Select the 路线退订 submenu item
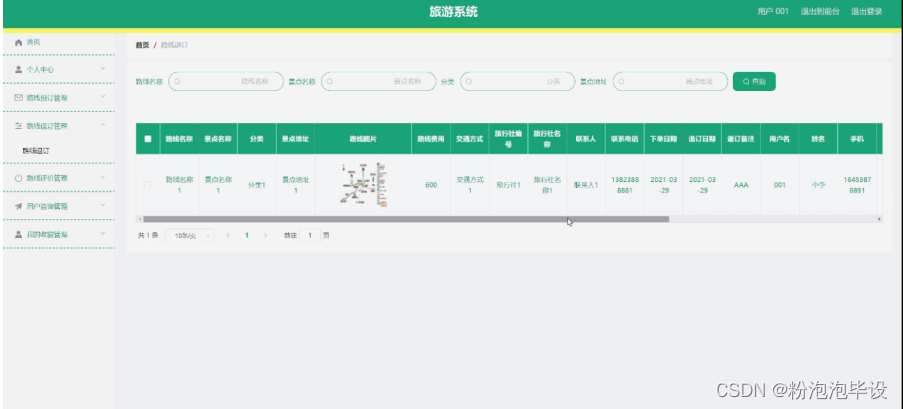 [x=36, y=151]
